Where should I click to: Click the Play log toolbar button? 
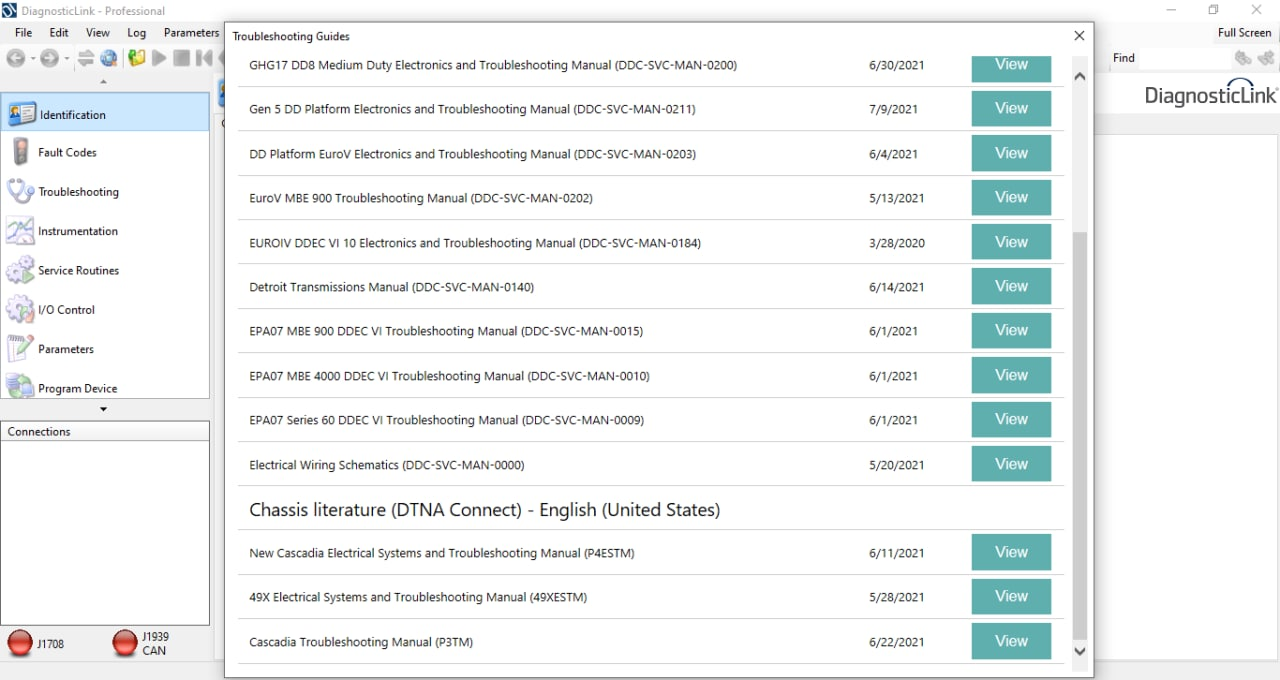(159, 58)
